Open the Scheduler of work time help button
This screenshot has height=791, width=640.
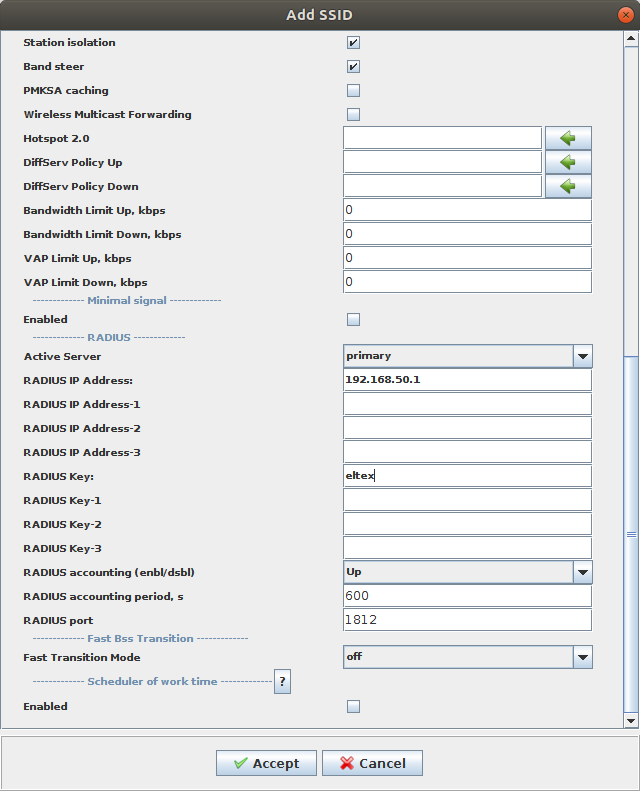point(283,682)
